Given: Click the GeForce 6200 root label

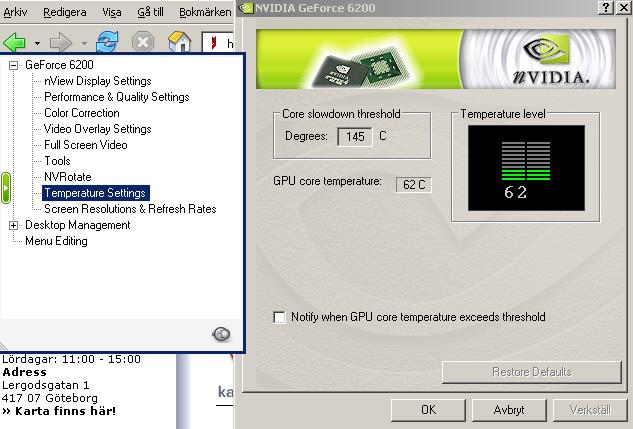Looking at the screenshot, I should point(59,65).
